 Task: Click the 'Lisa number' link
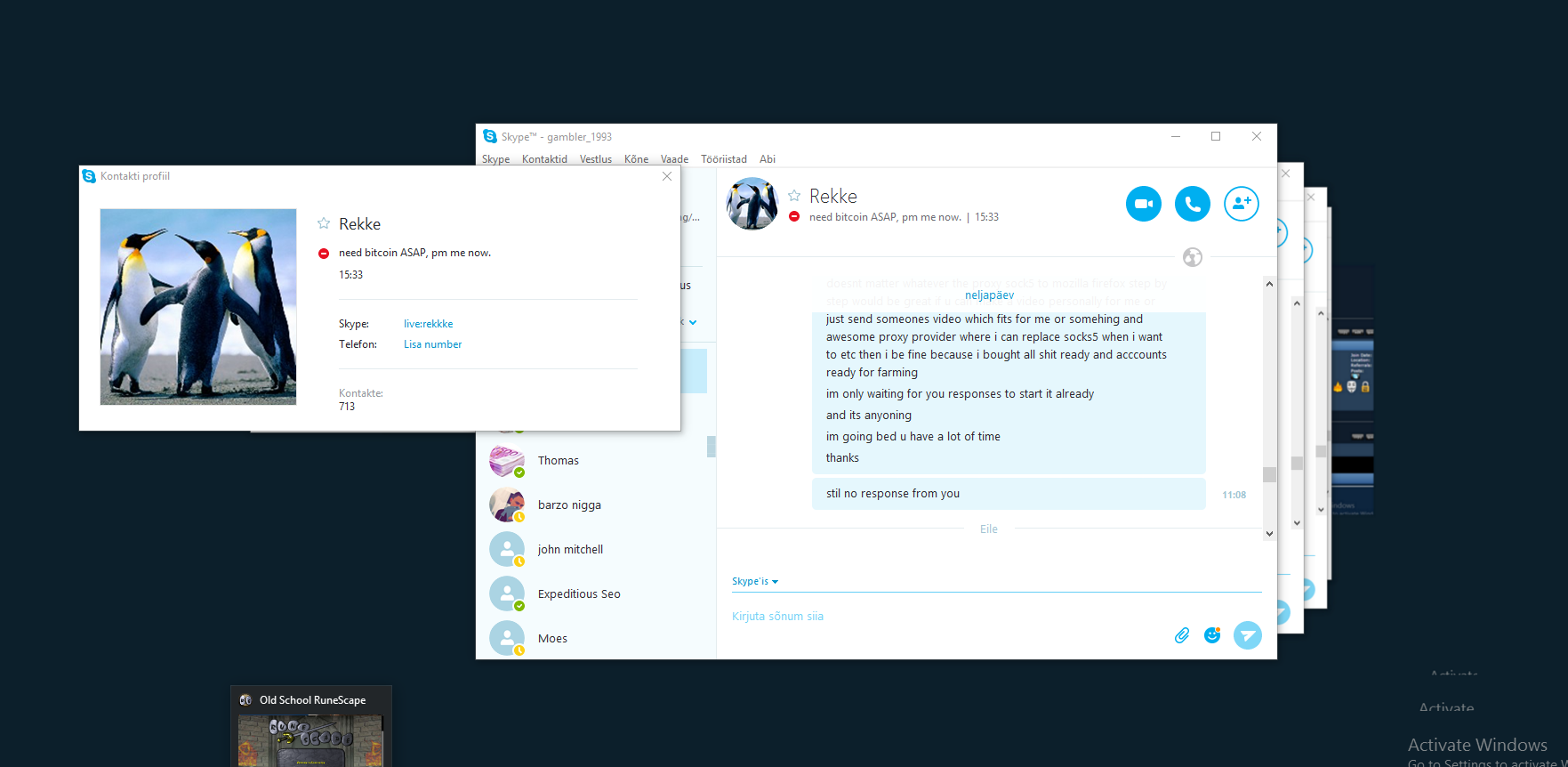pyautogui.click(x=433, y=344)
